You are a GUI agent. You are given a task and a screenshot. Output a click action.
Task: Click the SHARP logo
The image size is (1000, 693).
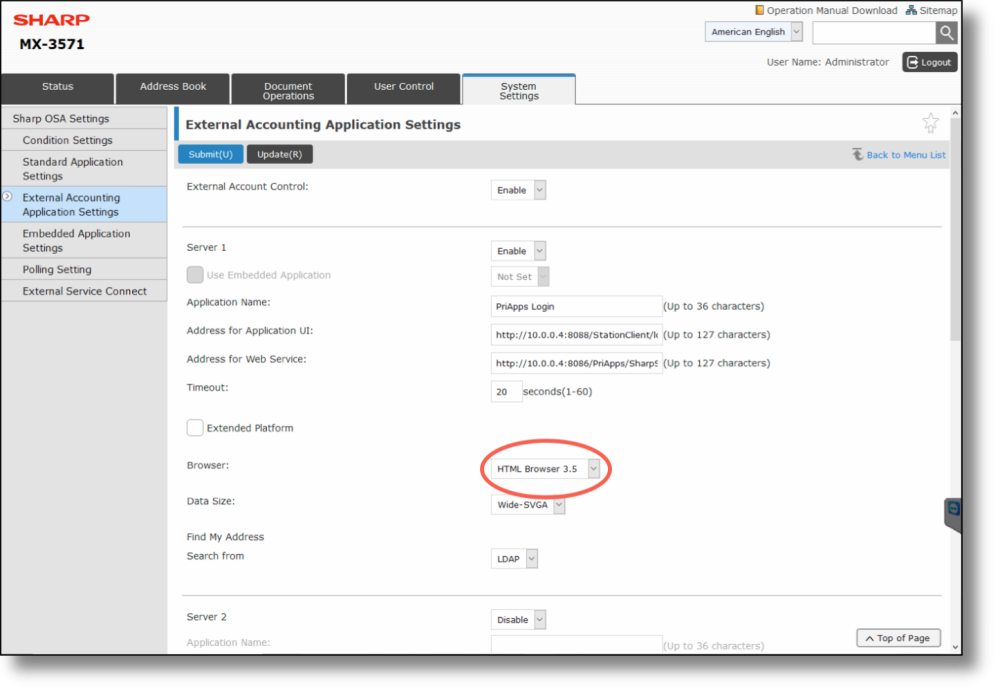[53, 17]
